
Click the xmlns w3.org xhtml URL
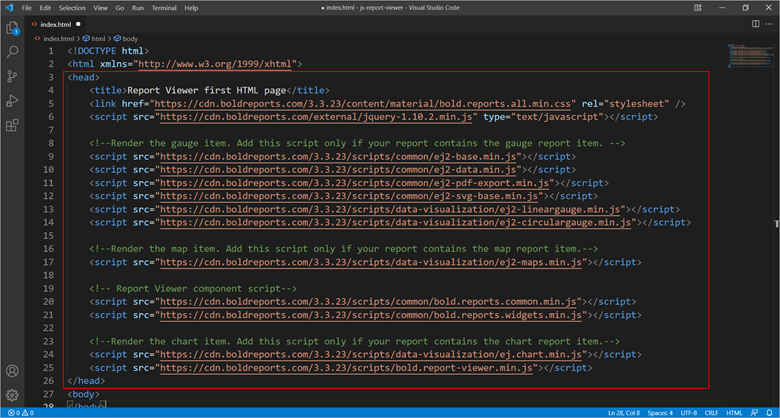click(217, 64)
